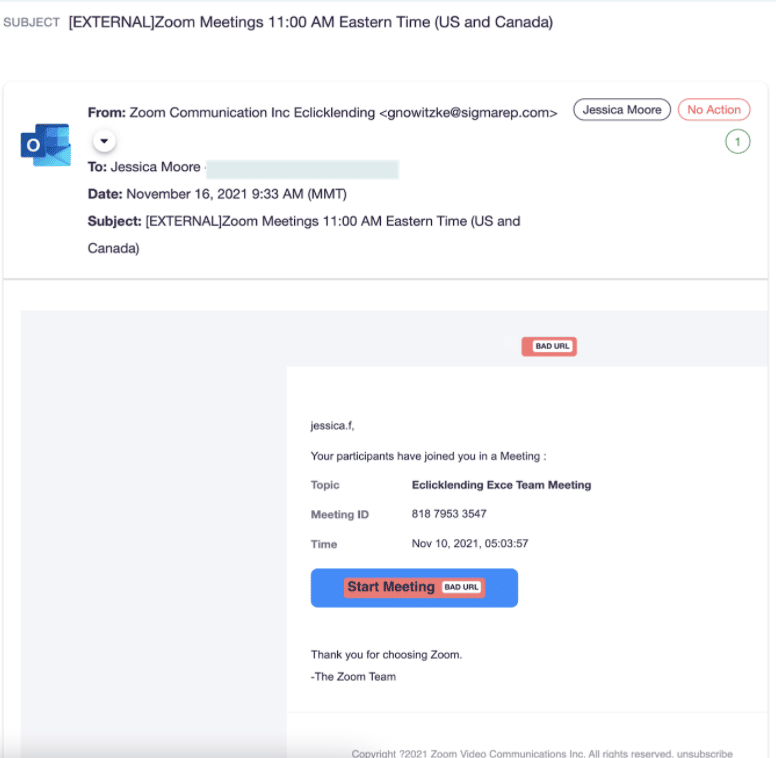The image size is (776, 758).
Task: Click the greeting jessica.f,
Action: click(x=332, y=426)
